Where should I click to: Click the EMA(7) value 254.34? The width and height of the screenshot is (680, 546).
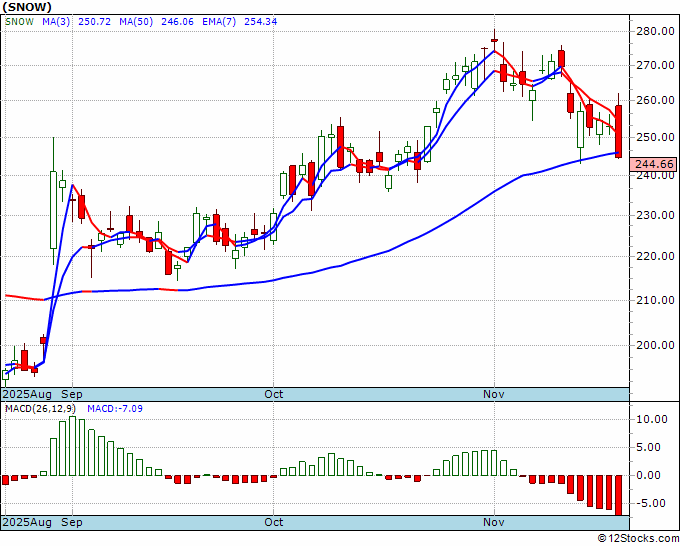point(261,22)
